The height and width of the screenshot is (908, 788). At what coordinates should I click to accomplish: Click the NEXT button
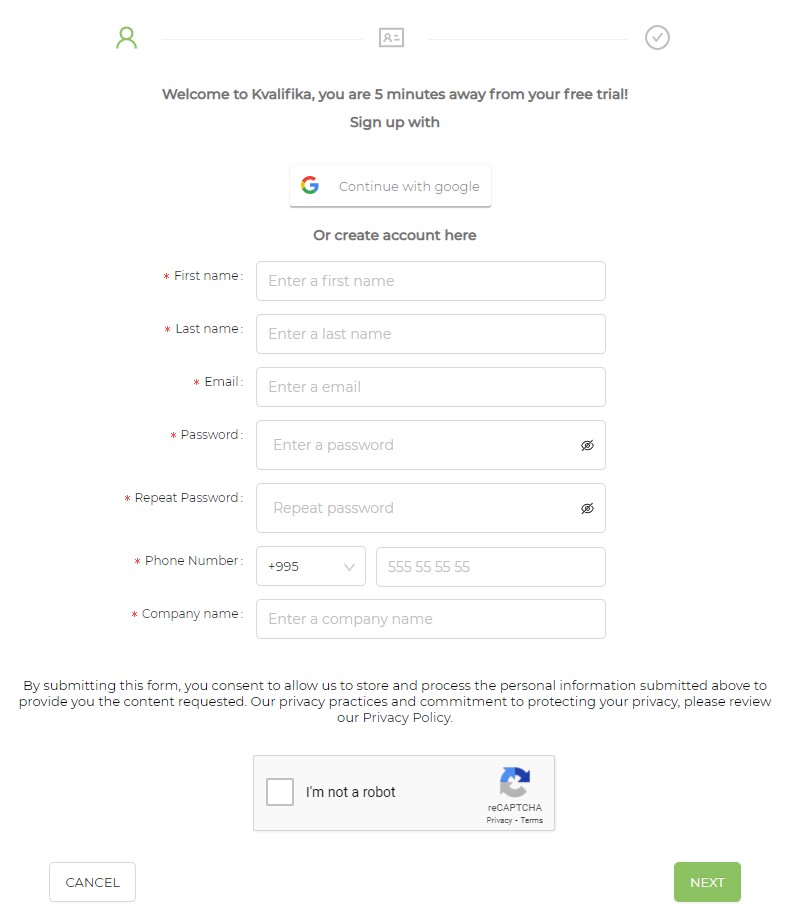tap(707, 882)
